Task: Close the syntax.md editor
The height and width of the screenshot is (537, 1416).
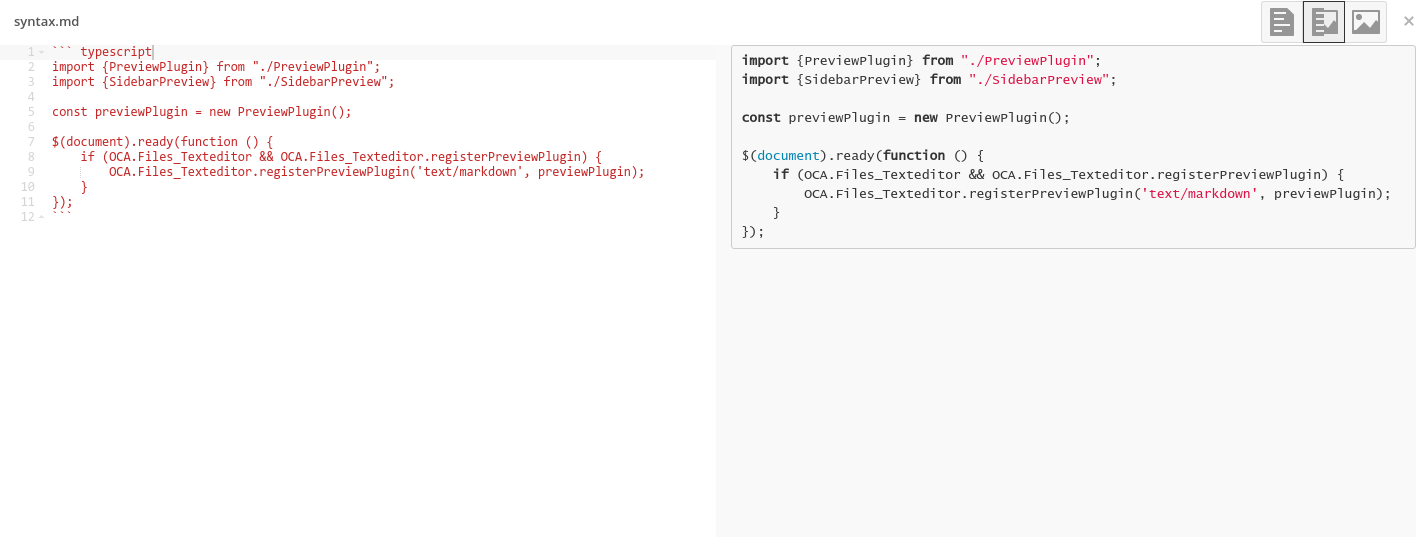Action: point(1408,21)
